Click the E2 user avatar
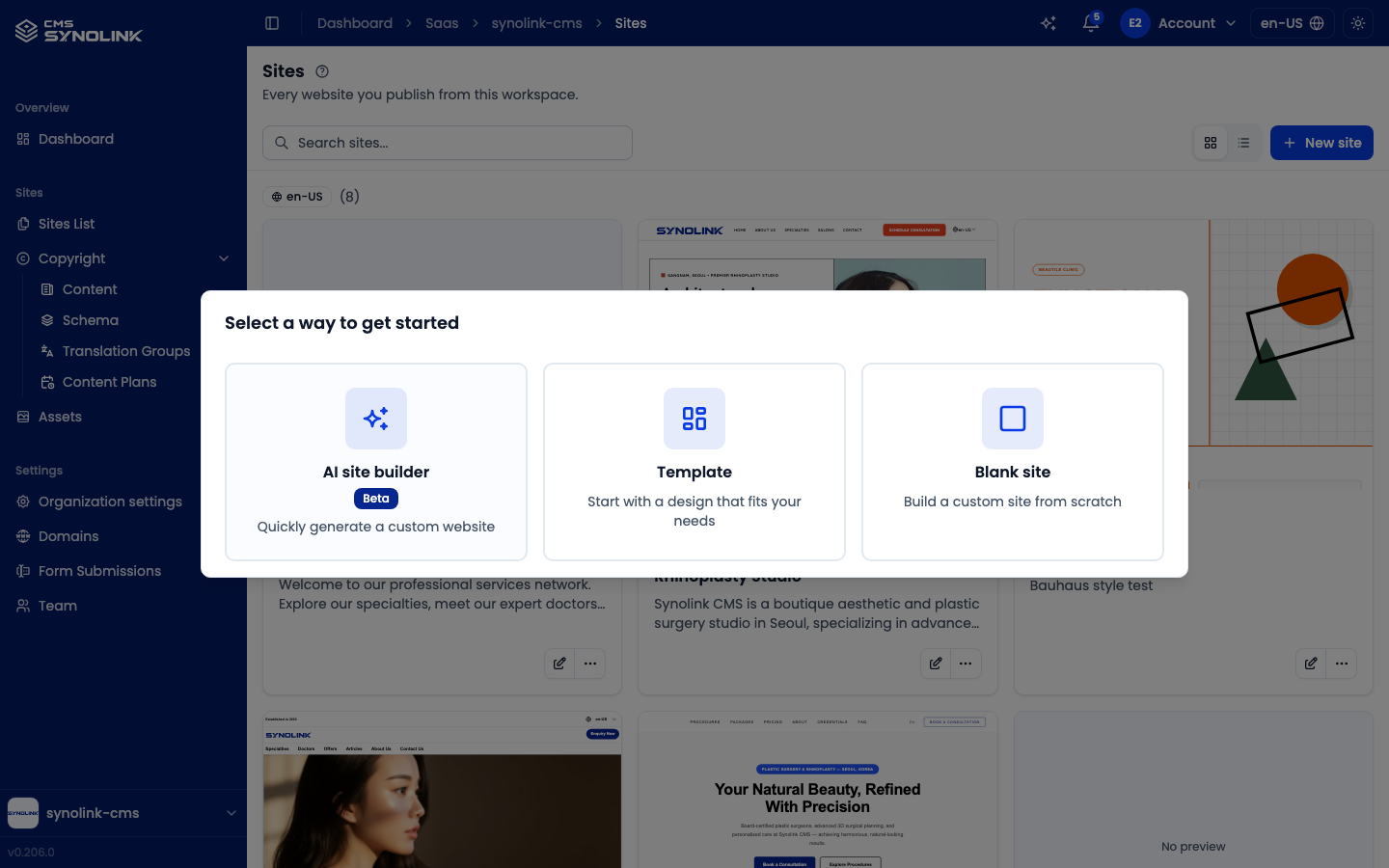This screenshot has width=1389, height=868. click(x=1135, y=23)
